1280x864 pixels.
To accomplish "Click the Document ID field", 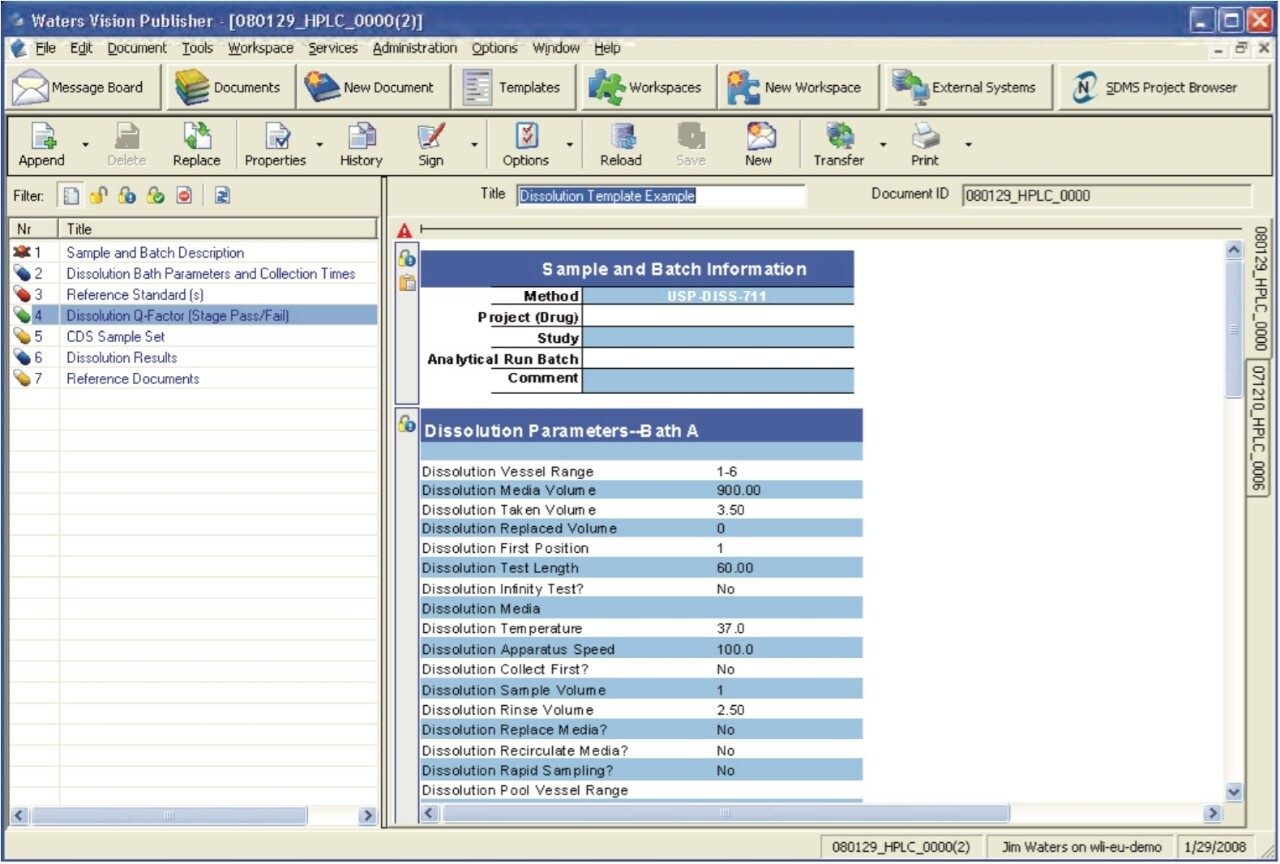I will (x=1106, y=196).
